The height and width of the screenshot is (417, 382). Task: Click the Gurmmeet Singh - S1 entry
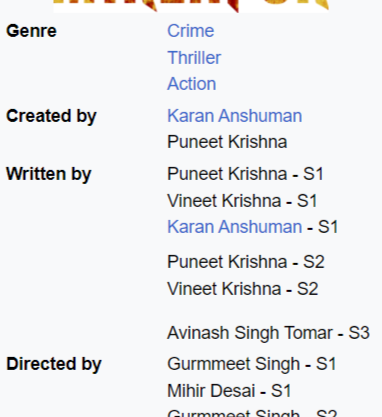pyautogui.click(x=252, y=364)
